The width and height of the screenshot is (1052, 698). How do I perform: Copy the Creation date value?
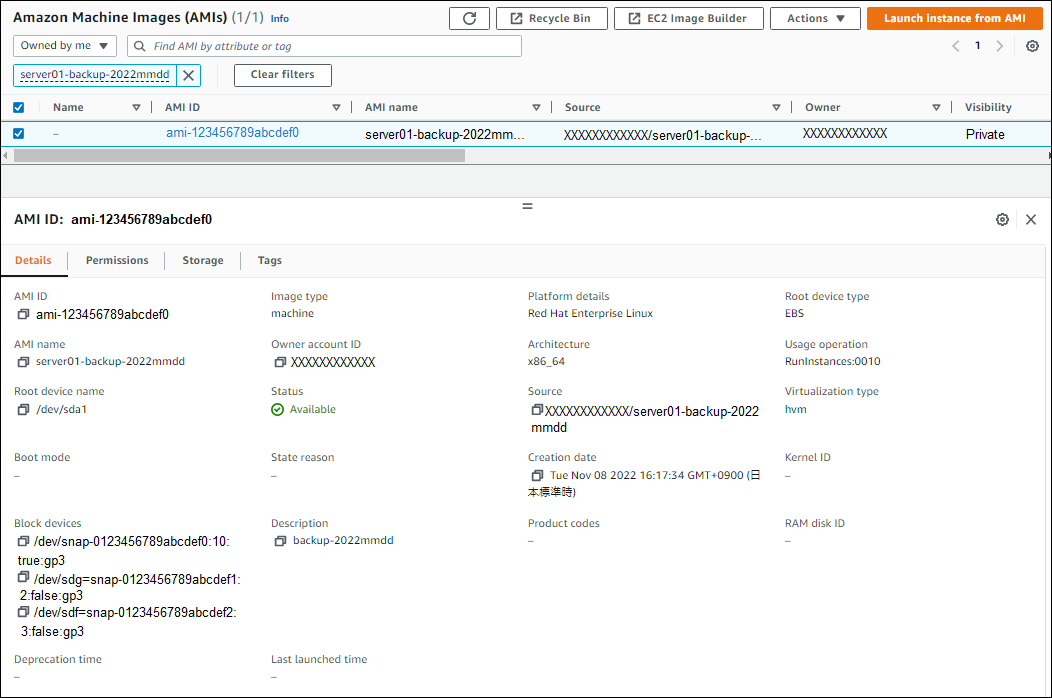537,476
